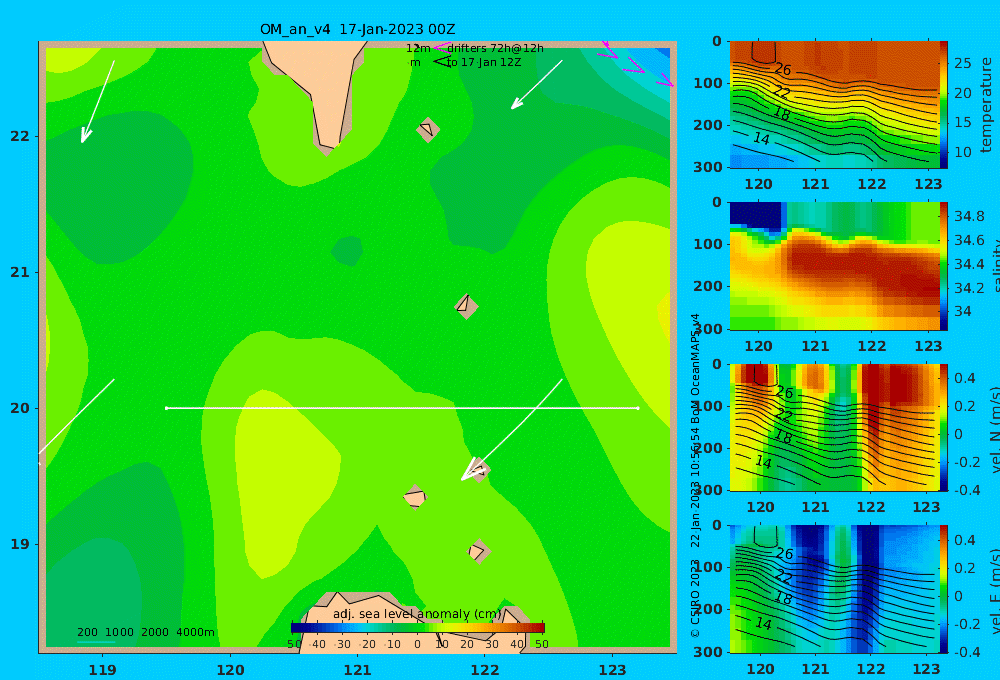This screenshot has height=680, width=1000.
Task: Click the 'temperature' colorbar axis label
Action: [986, 105]
